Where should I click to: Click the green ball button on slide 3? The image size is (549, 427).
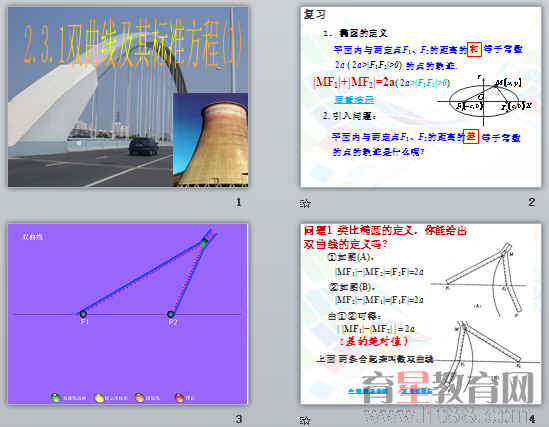tap(56, 398)
